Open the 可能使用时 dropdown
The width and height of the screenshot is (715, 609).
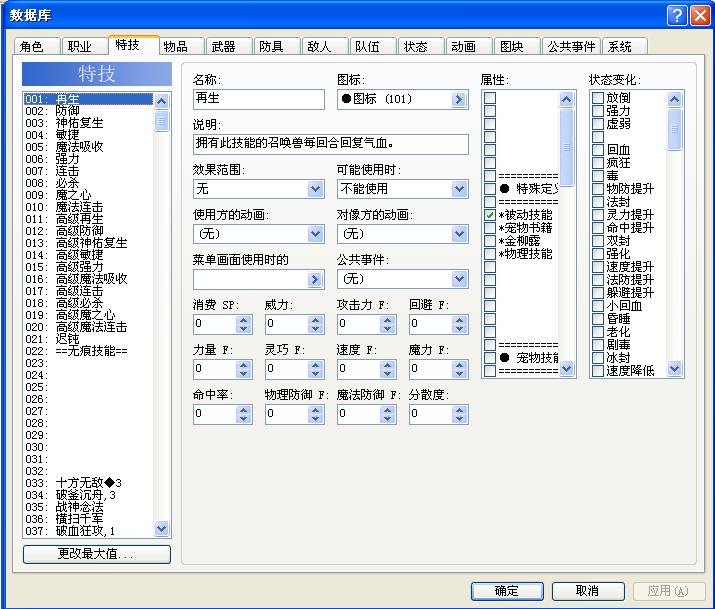[x=459, y=189]
